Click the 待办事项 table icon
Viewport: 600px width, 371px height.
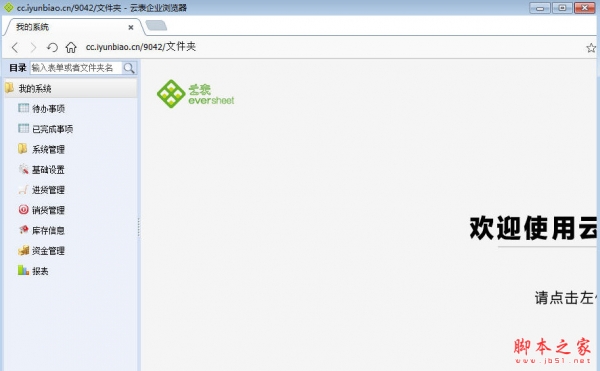coord(23,108)
